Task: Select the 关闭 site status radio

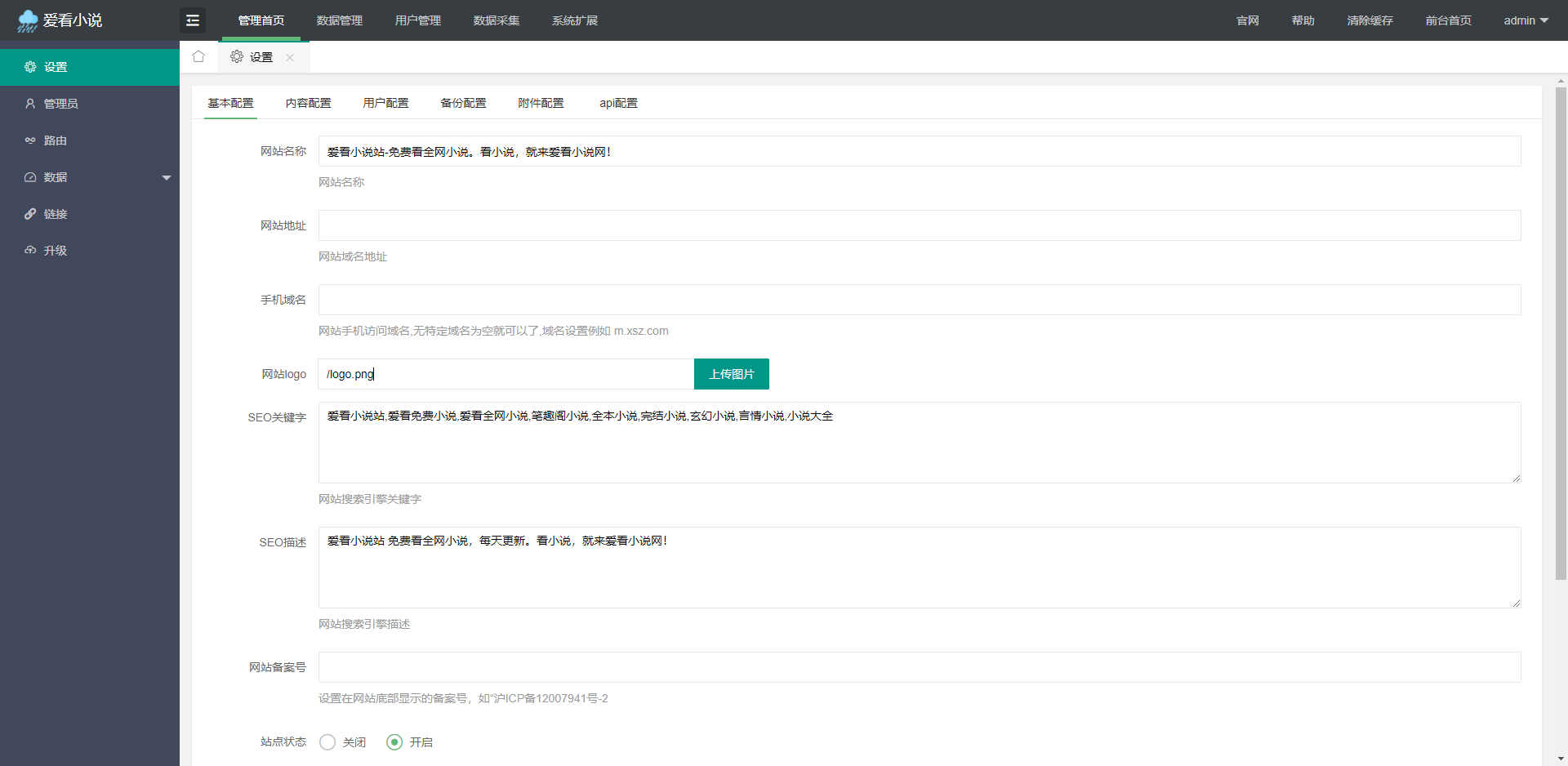Action: [327, 742]
